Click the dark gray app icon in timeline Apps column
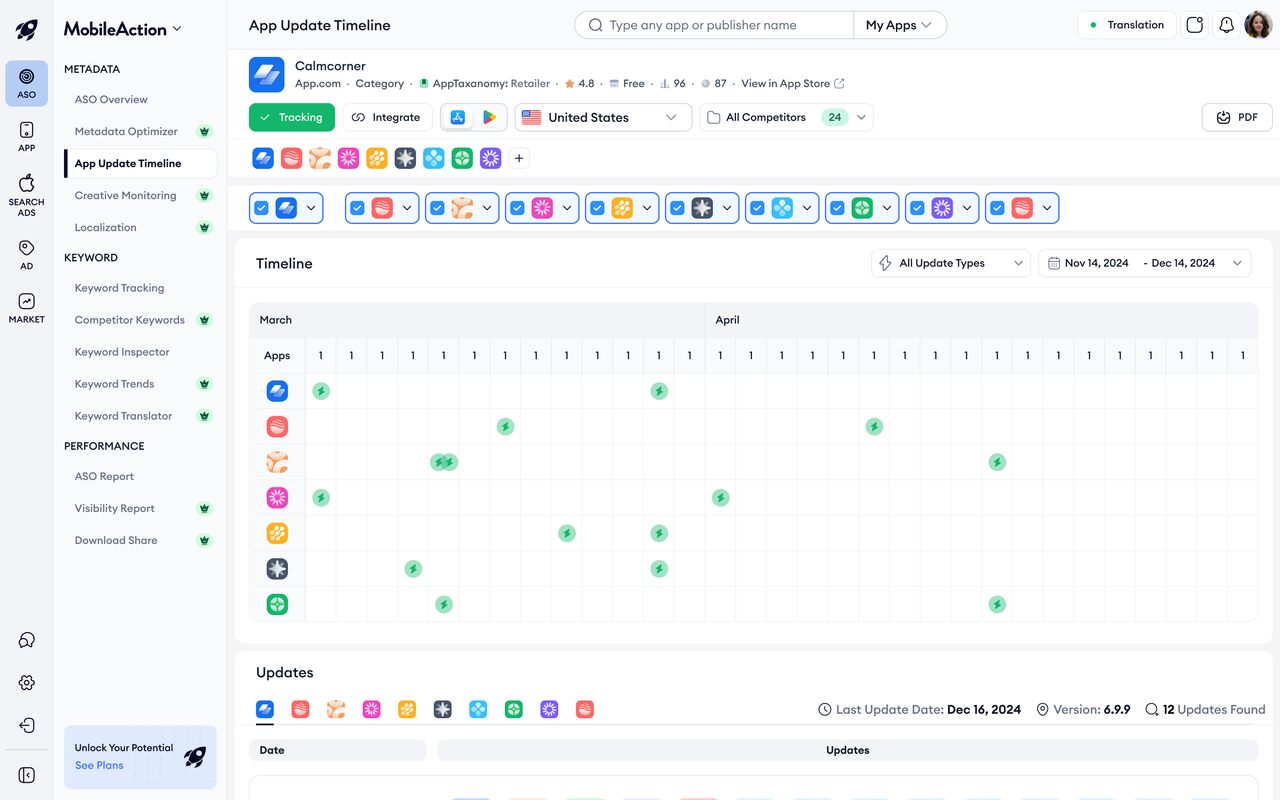Image resolution: width=1280 pixels, height=800 pixels. tap(277, 569)
